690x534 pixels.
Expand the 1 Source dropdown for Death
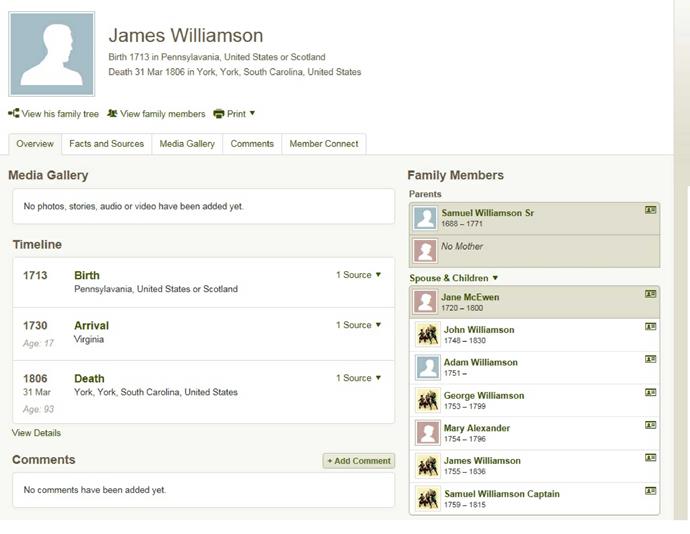pos(359,378)
